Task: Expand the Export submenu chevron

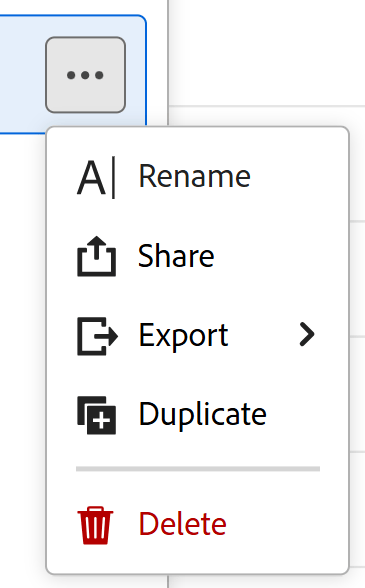Action: (x=307, y=335)
